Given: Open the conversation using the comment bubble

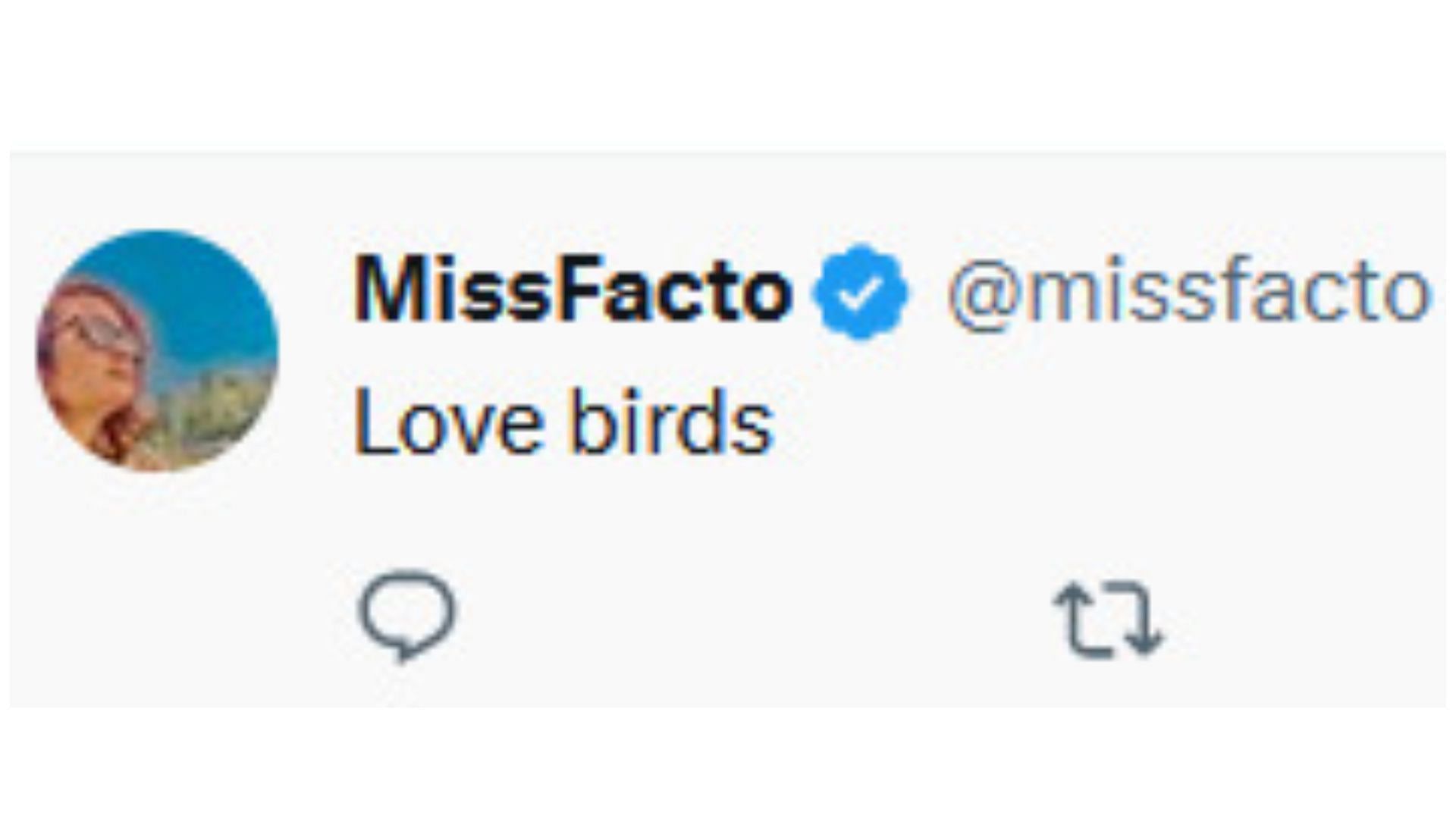Looking at the screenshot, I should click(408, 615).
